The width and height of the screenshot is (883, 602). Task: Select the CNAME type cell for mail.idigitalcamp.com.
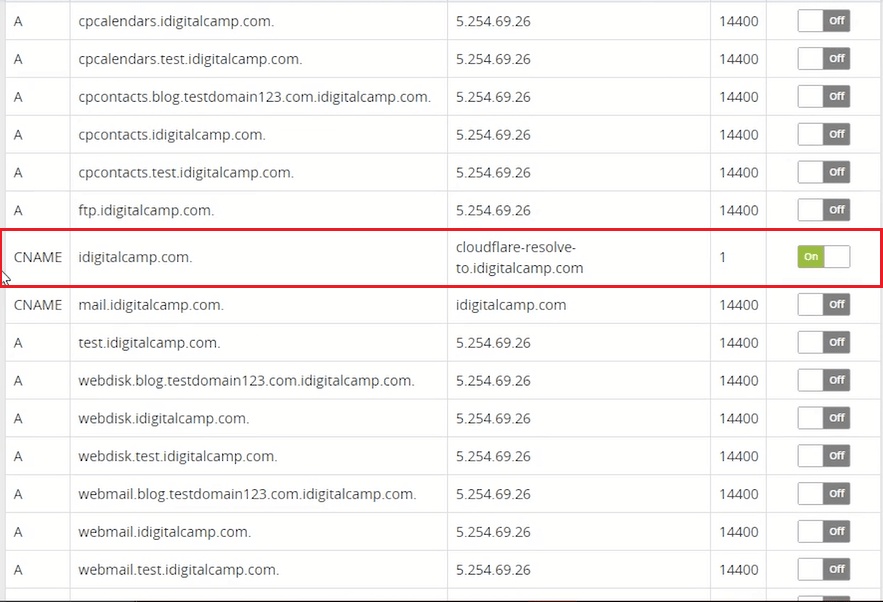tap(38, 305)
